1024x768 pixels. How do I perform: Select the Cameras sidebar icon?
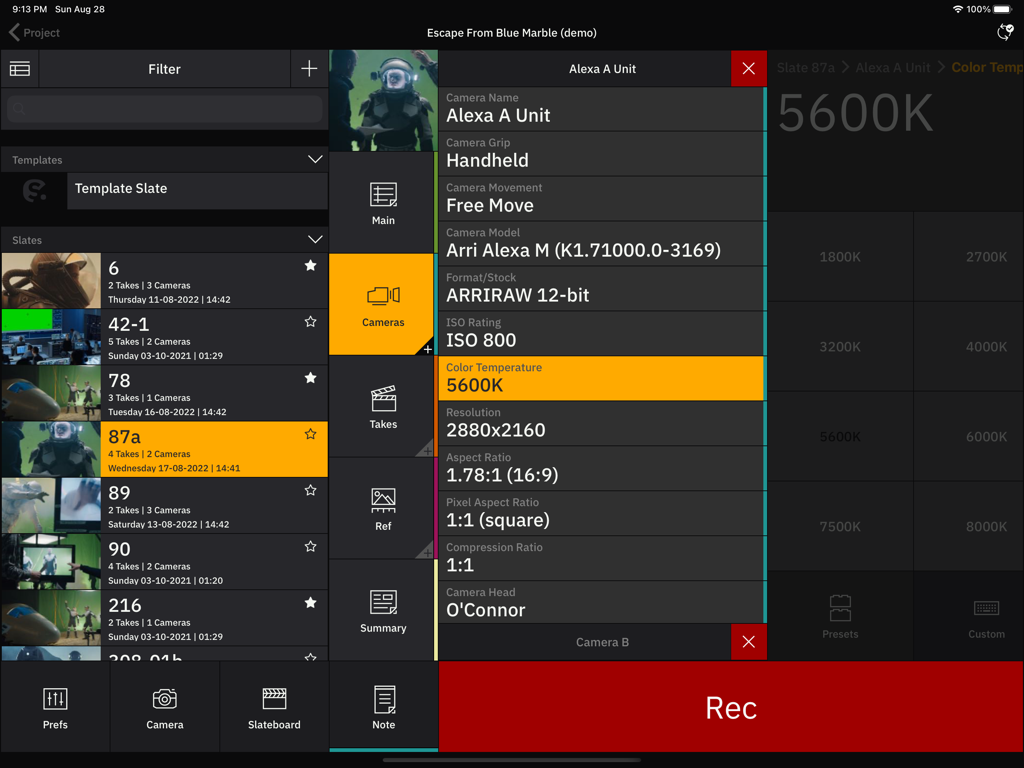click(x=382, y=305)
